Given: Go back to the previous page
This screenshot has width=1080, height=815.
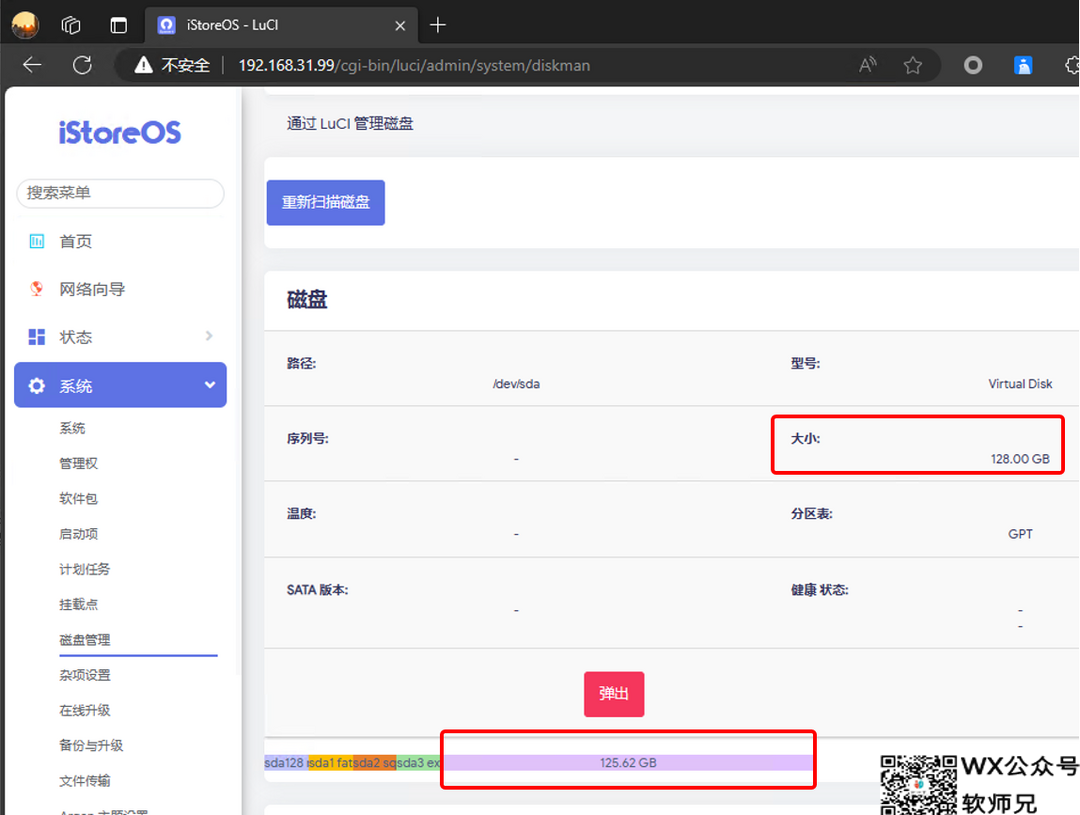Looking at the screenshot, I should tap(32, 65).
